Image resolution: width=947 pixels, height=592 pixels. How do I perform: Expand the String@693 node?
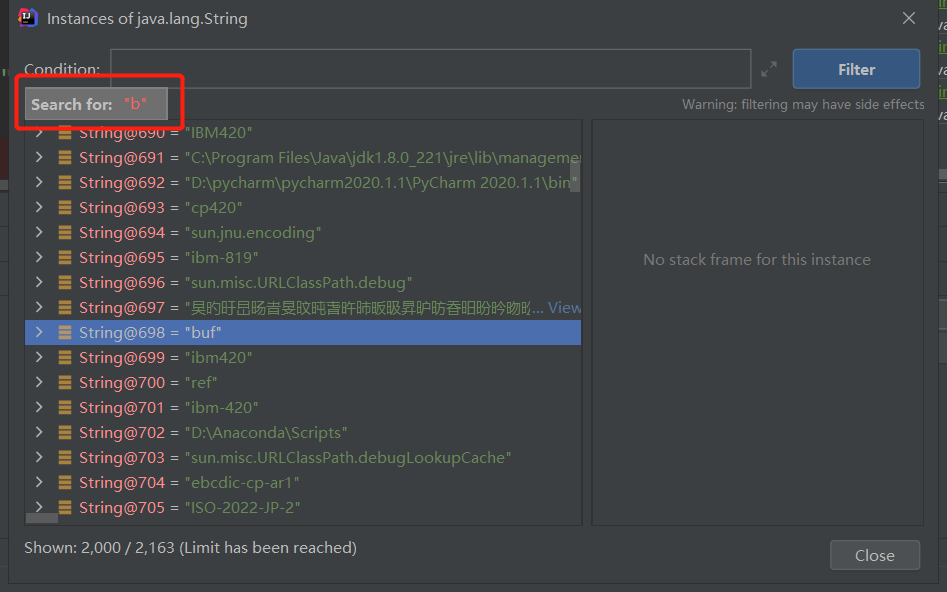pos(39,207)
